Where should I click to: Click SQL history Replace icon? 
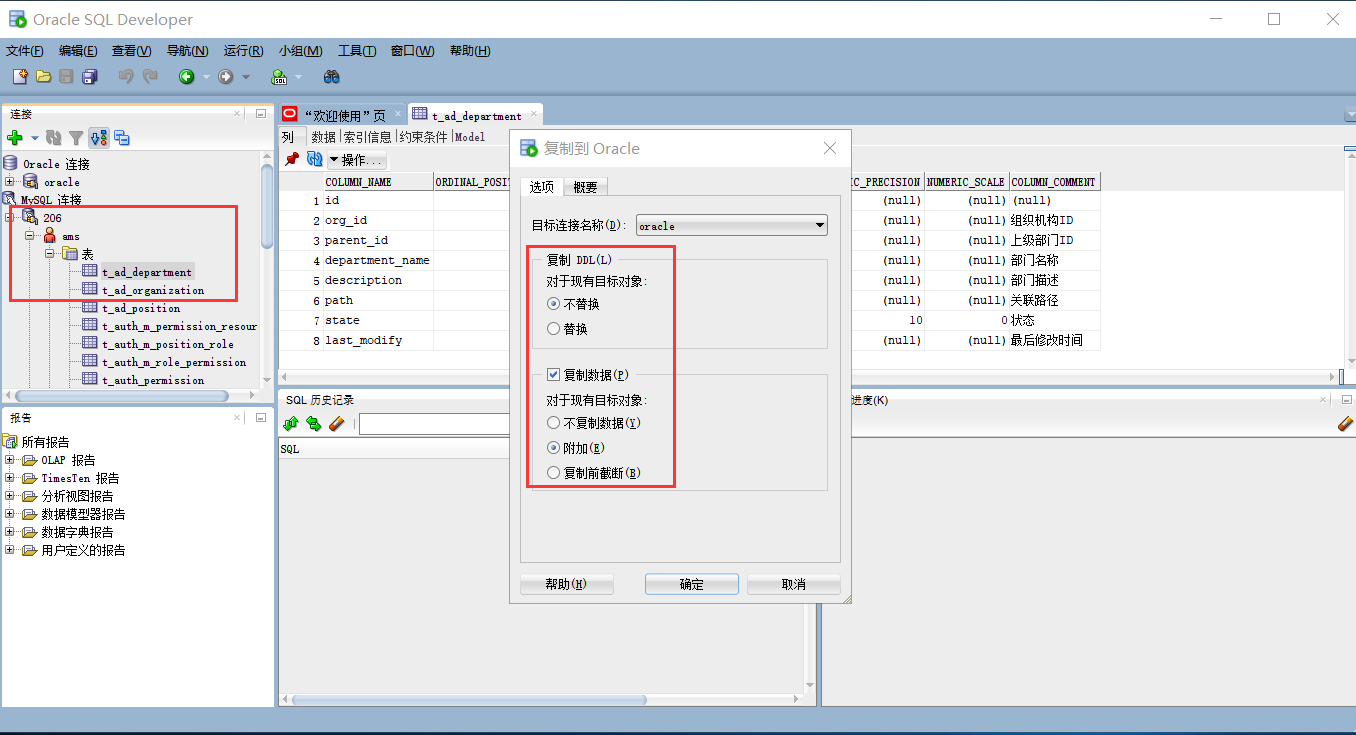click(x=313, y=424)
